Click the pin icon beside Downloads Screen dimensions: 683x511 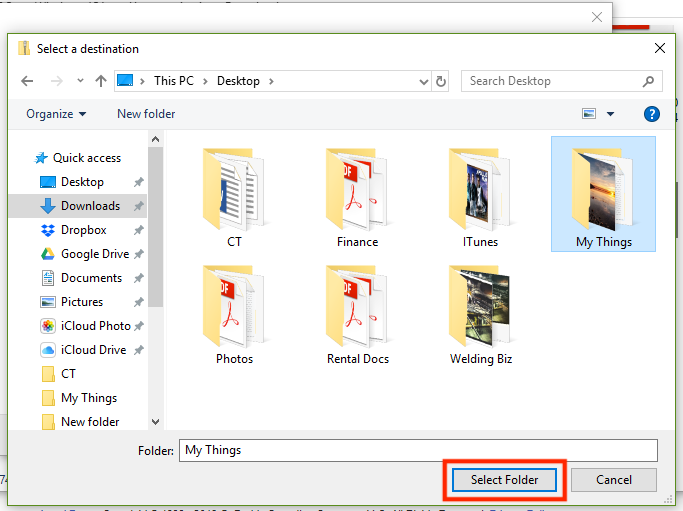pyautogui.click(x=139, y=206)
